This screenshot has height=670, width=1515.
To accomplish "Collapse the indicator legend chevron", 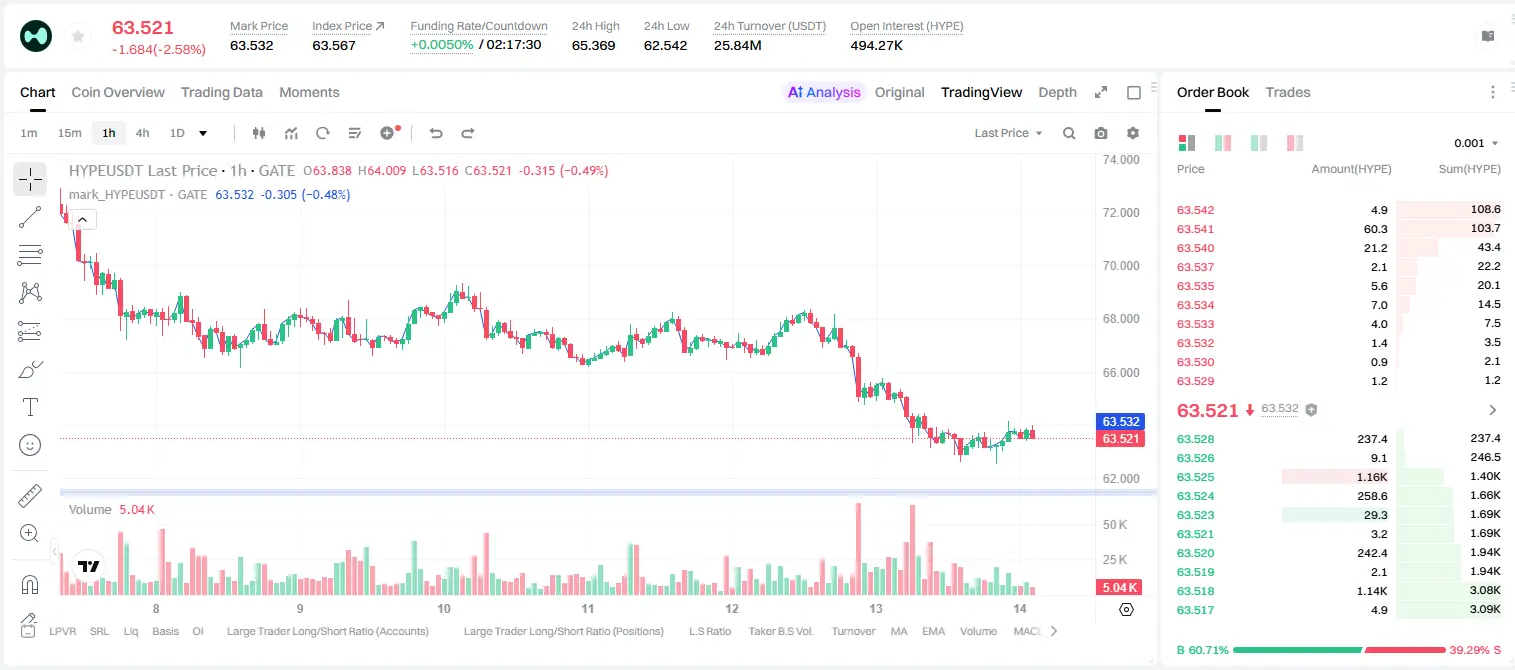I will pyautogui.click(x=83, y=220).
